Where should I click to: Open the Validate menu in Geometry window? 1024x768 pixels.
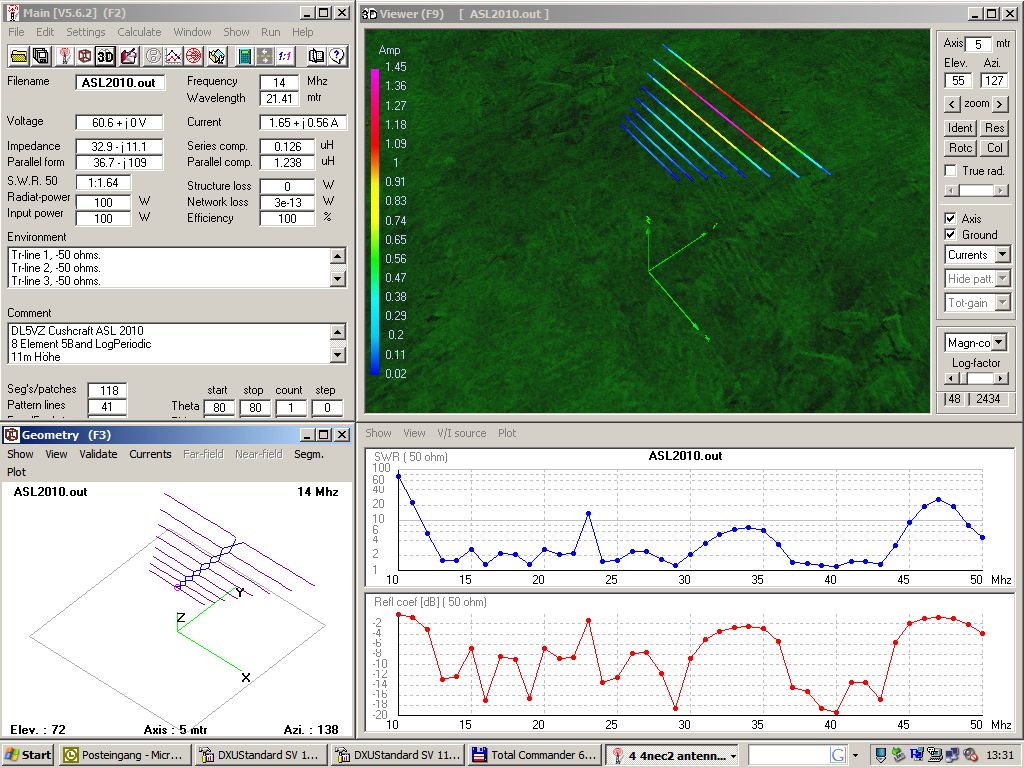tap(98, 454)
